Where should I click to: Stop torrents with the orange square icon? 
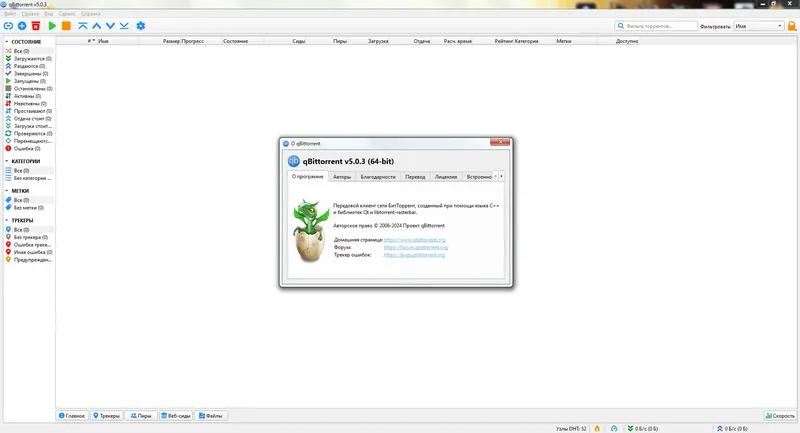pyautogui.click(x=66, y=26)
